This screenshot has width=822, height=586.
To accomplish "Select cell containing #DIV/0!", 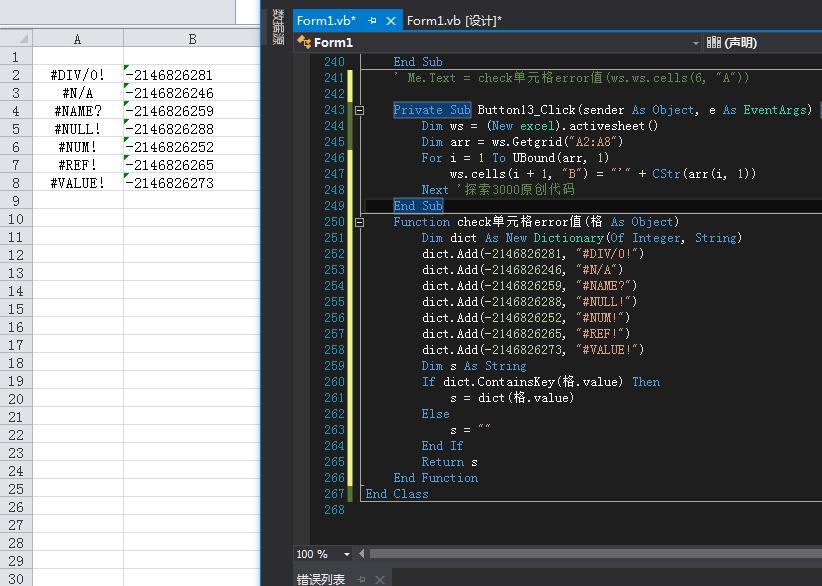I will click(78, 75).
